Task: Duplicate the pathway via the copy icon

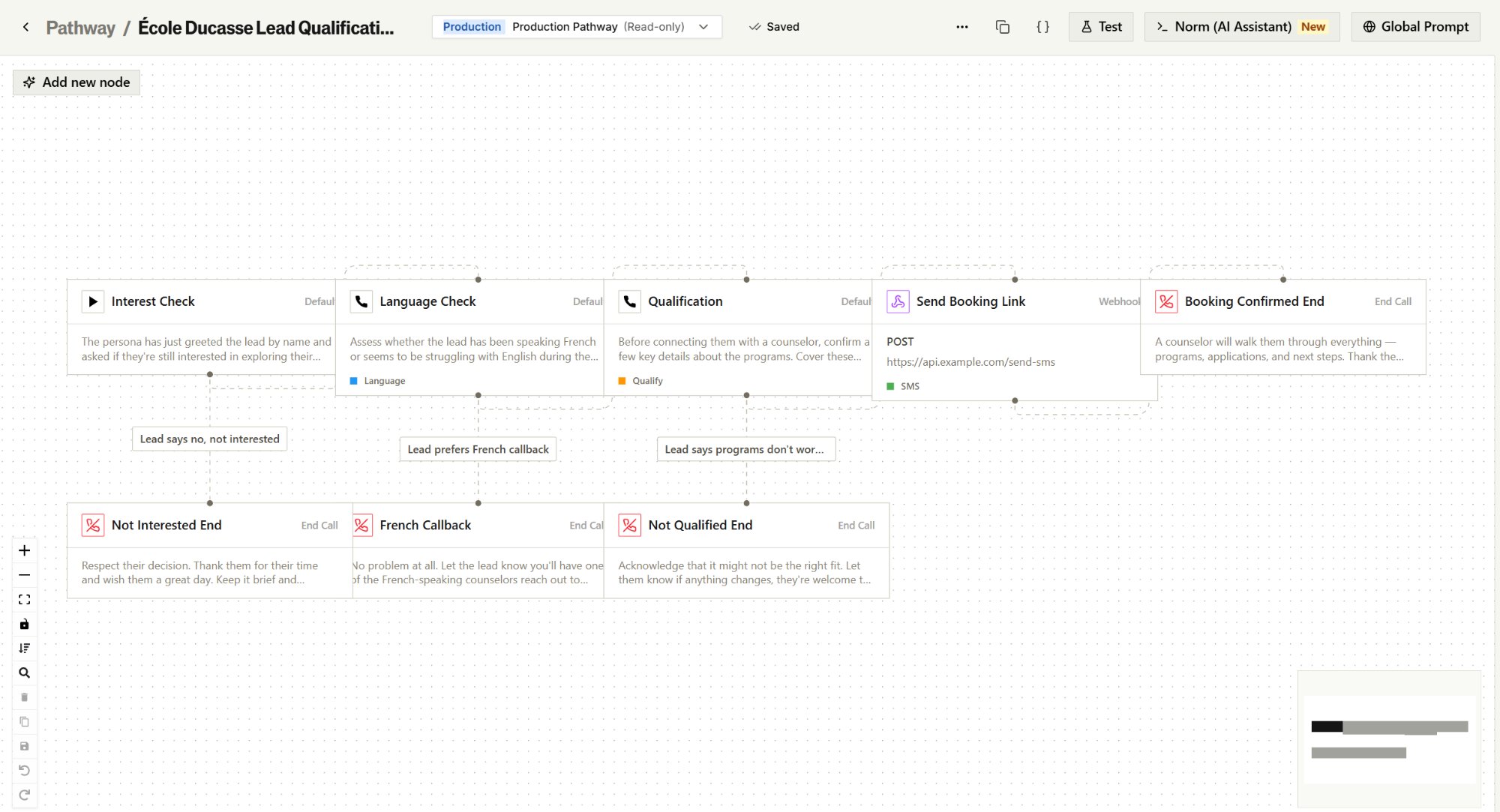Action: click(x=1003, y=26)
